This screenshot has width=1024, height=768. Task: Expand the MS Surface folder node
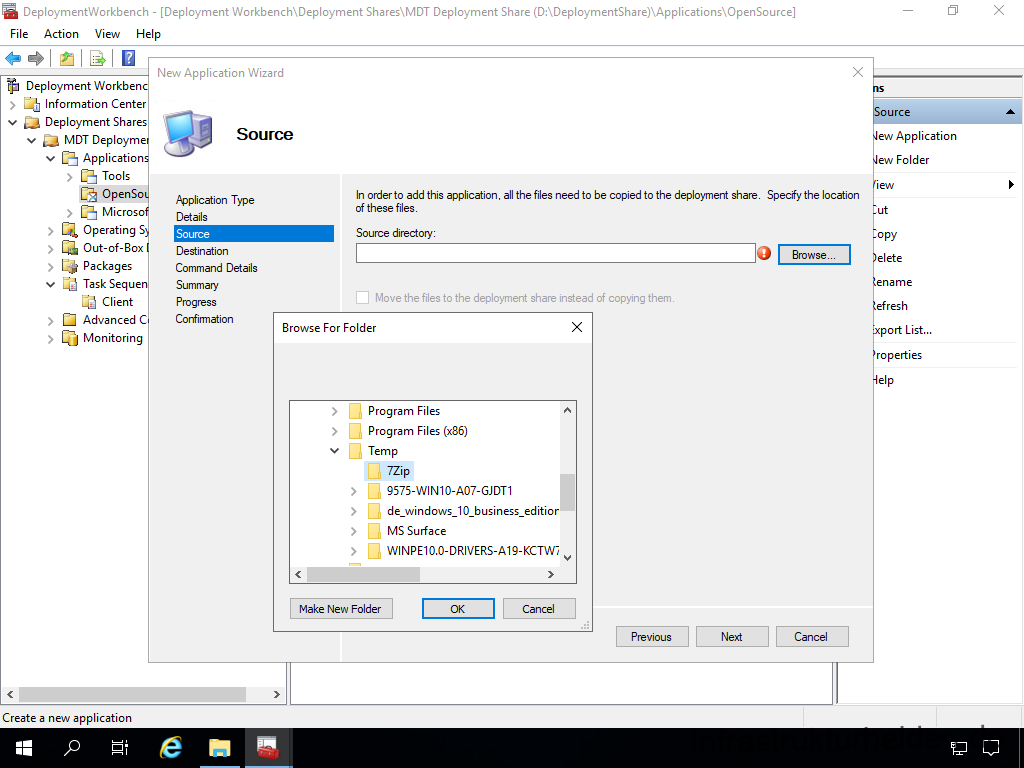[354, 531]
